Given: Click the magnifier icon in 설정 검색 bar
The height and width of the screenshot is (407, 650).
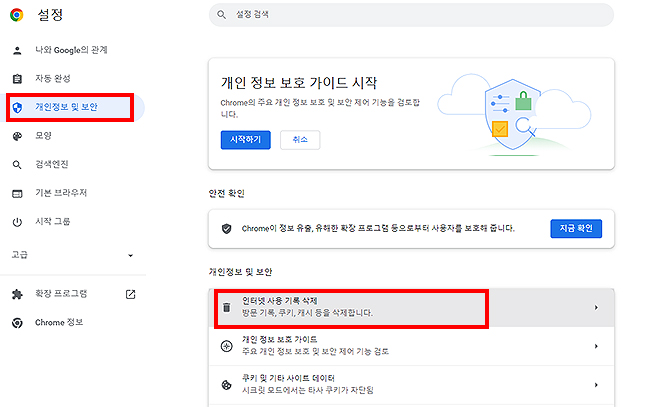Looking at the screenshot, I should [x=222, y=15].
